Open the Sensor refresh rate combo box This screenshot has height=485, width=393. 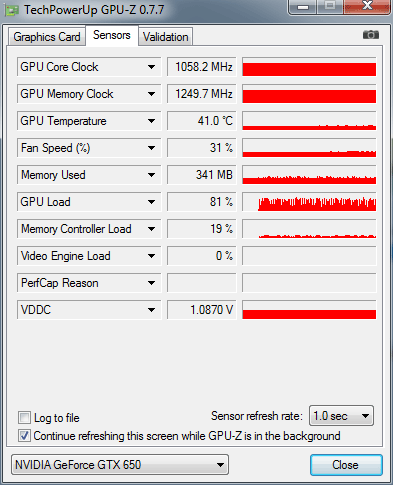coord(341,416)
